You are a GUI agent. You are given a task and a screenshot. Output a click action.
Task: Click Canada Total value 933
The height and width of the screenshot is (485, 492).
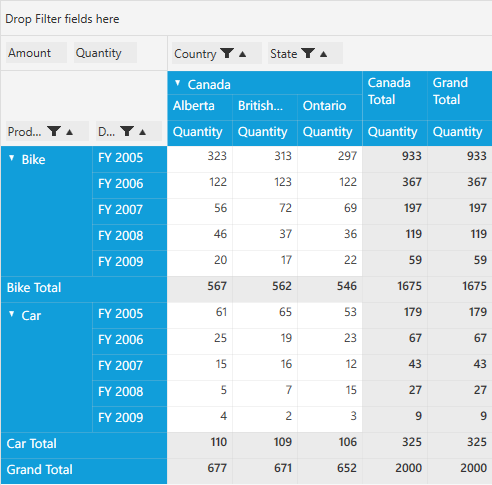[x=395, y=159]
